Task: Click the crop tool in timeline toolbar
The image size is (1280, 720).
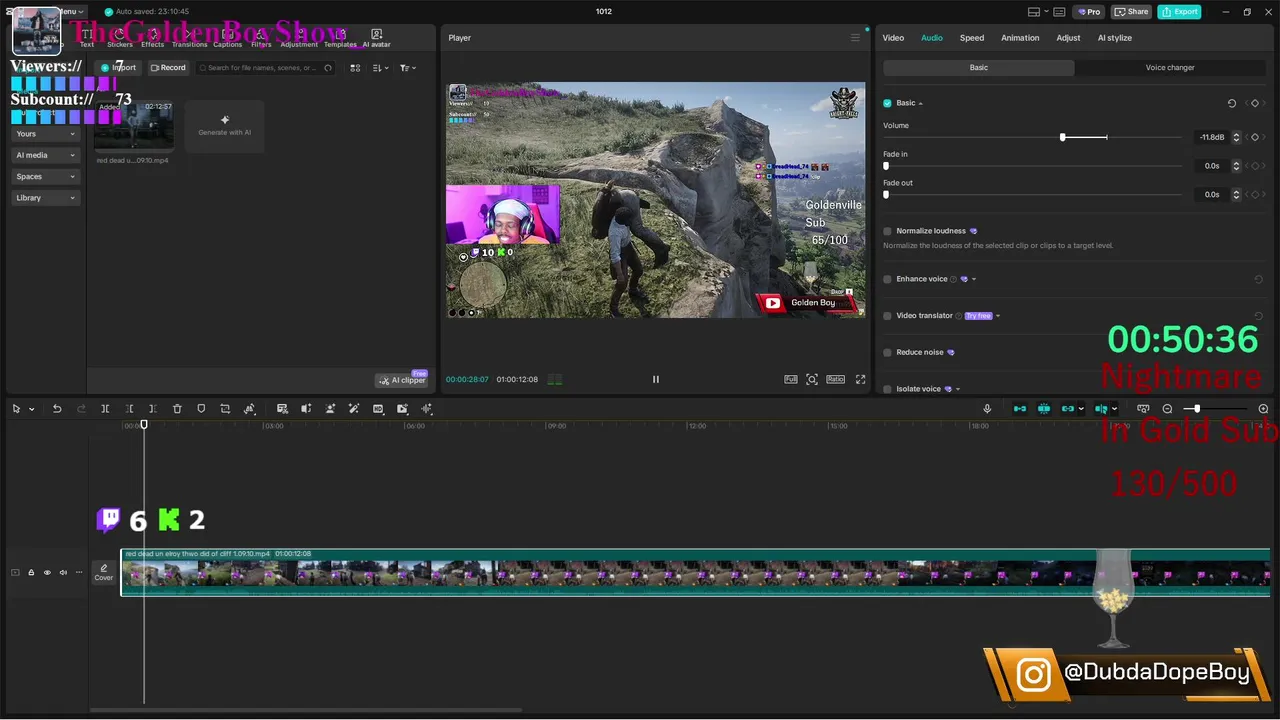Action: (x=225, y=409)
